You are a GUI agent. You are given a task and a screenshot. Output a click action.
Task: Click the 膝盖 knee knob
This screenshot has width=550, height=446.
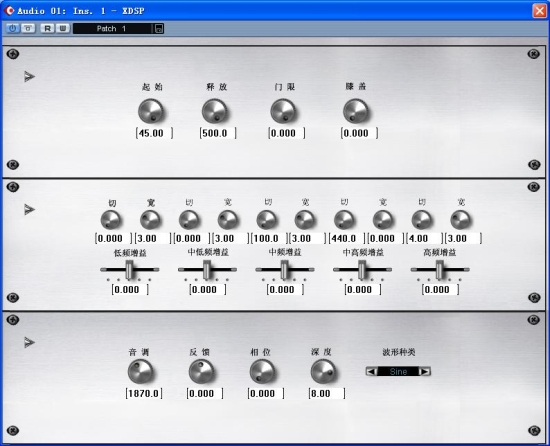(x=356, y=112)
